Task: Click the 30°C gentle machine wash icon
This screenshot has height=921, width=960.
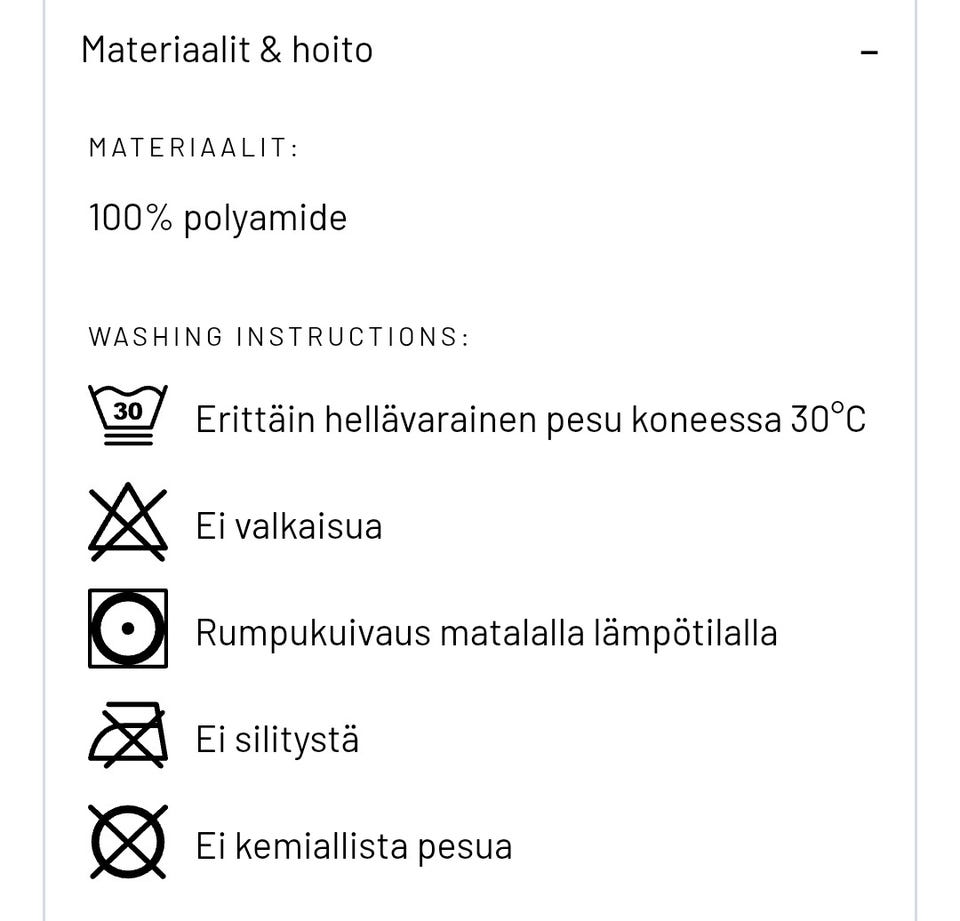Action: [x=126, y=413]
